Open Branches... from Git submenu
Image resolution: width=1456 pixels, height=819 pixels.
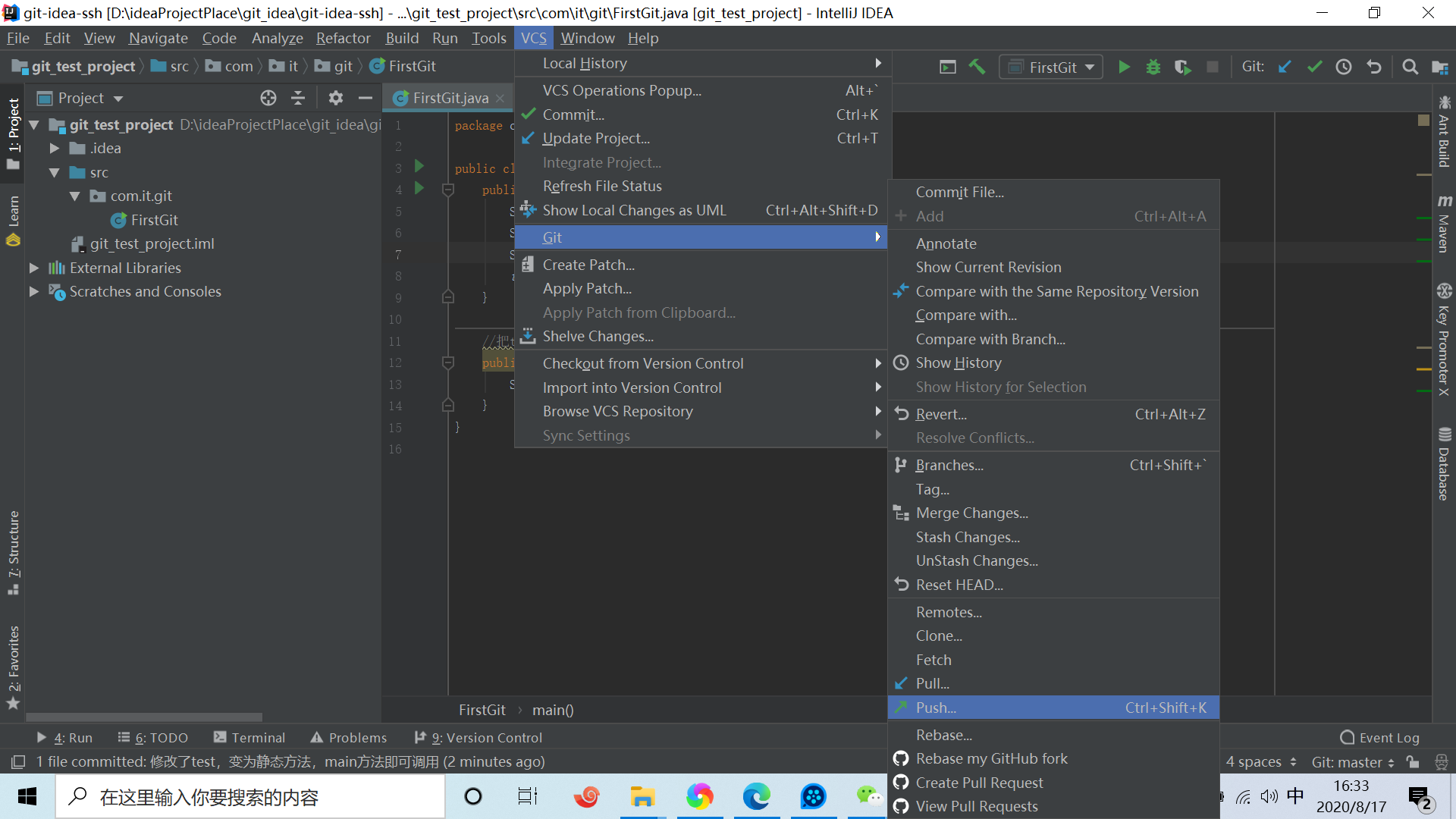(x=1053, y=465)
